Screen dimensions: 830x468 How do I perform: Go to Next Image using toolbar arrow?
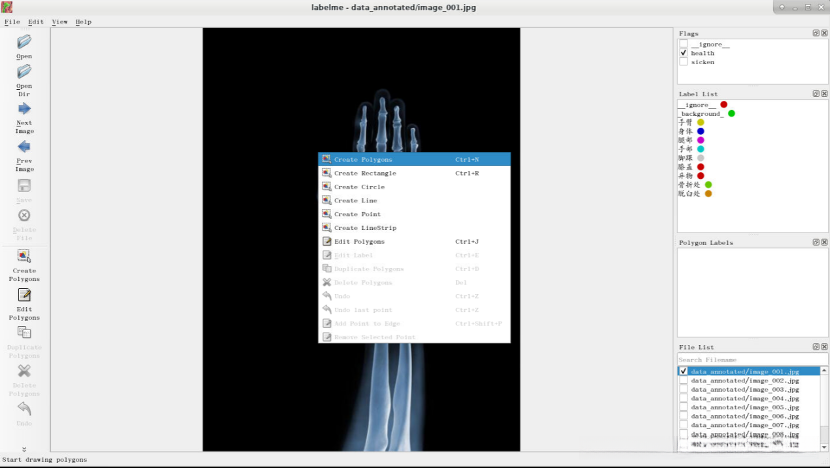(x=24, y=109)
